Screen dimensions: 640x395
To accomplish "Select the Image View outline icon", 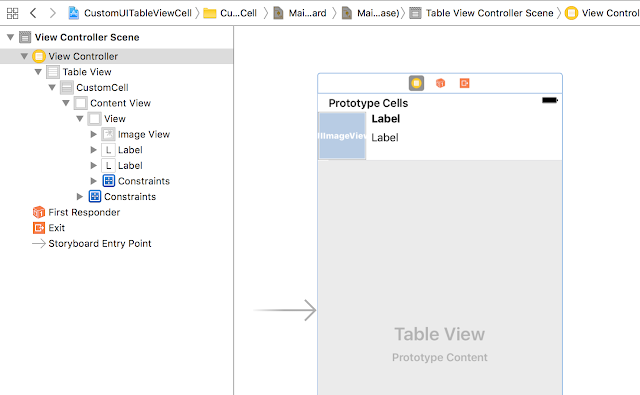I will pyautogui.click(x=108, y=134).
